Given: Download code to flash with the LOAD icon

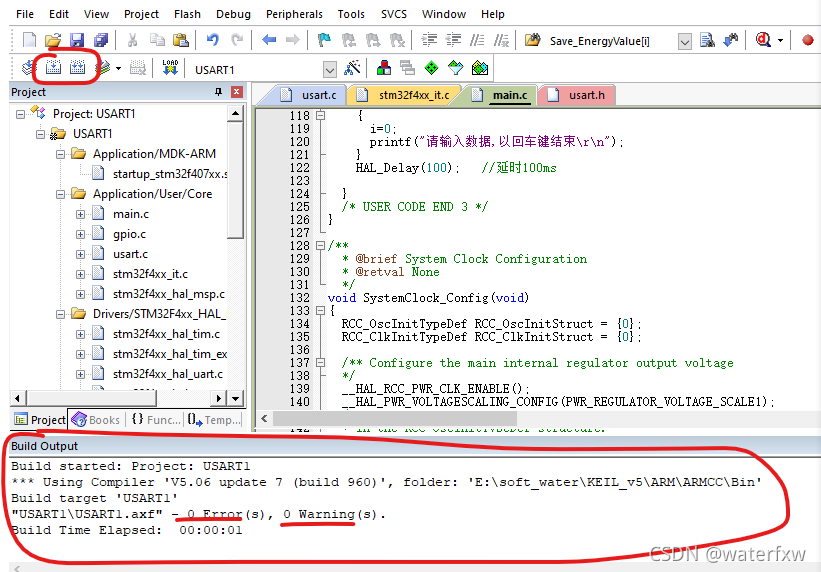Looking at the screenshot, I should pos(170,68).
